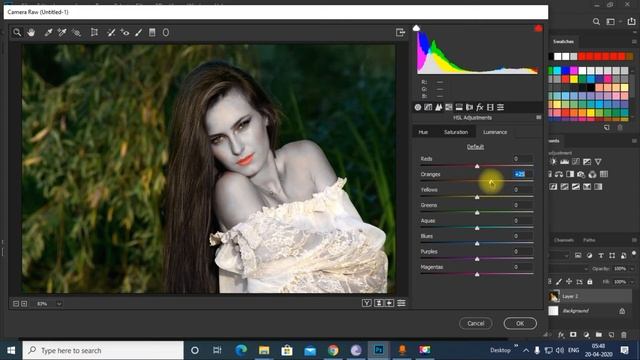Select the Targeted Adjustment tool
Viewport: 640px width, 360px height.
[76, 32]
